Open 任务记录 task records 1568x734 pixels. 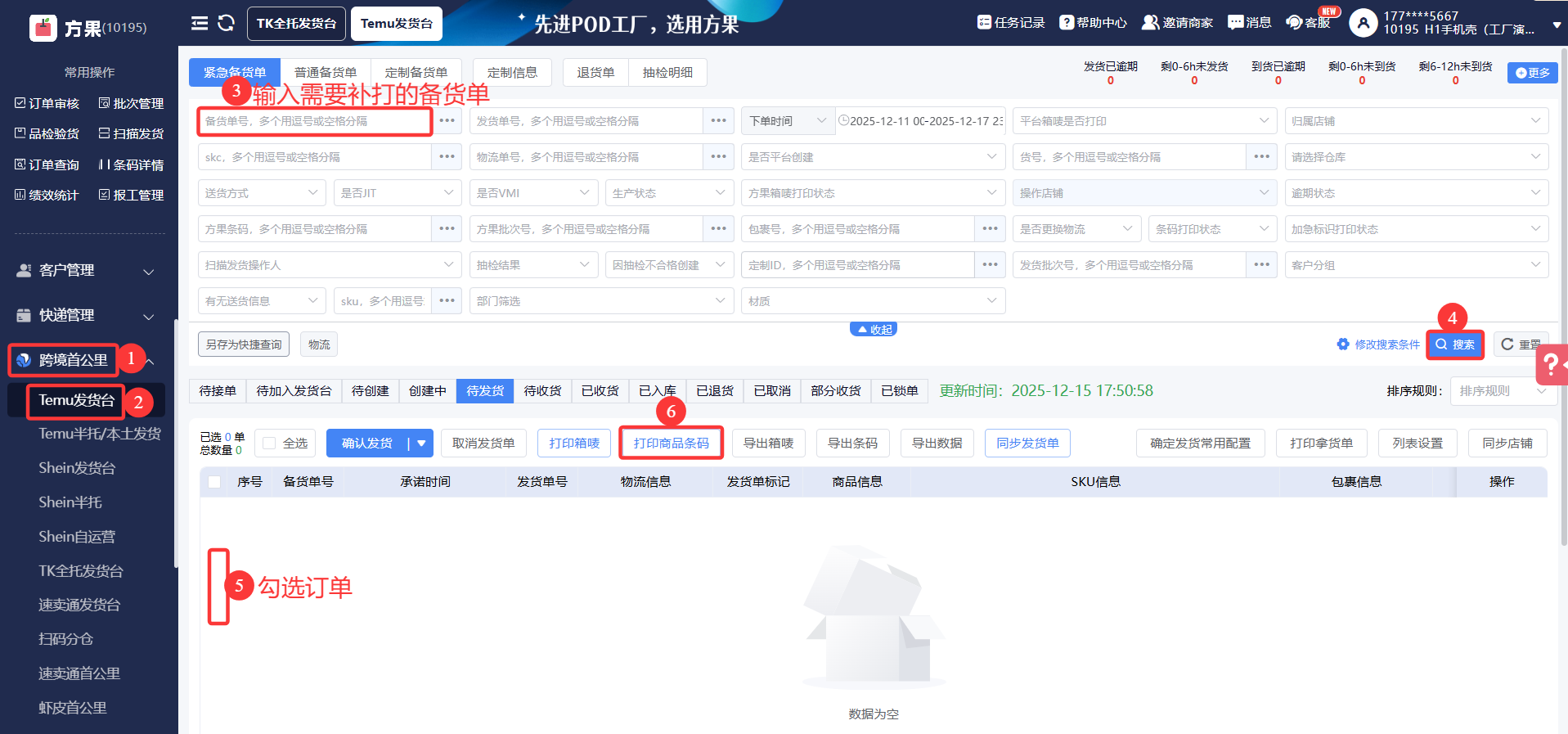[1011, 22]
